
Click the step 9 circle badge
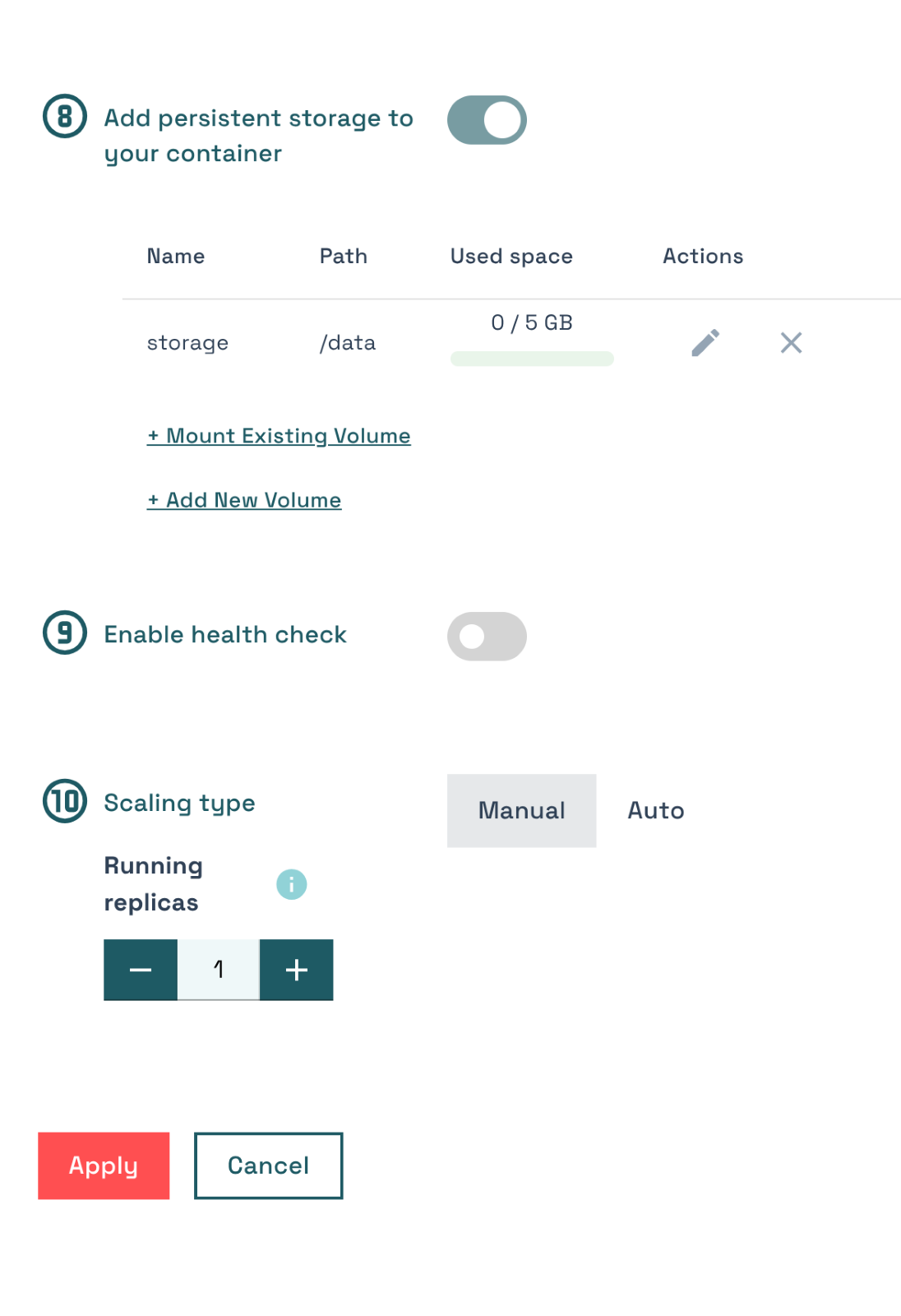coord(65,633)
